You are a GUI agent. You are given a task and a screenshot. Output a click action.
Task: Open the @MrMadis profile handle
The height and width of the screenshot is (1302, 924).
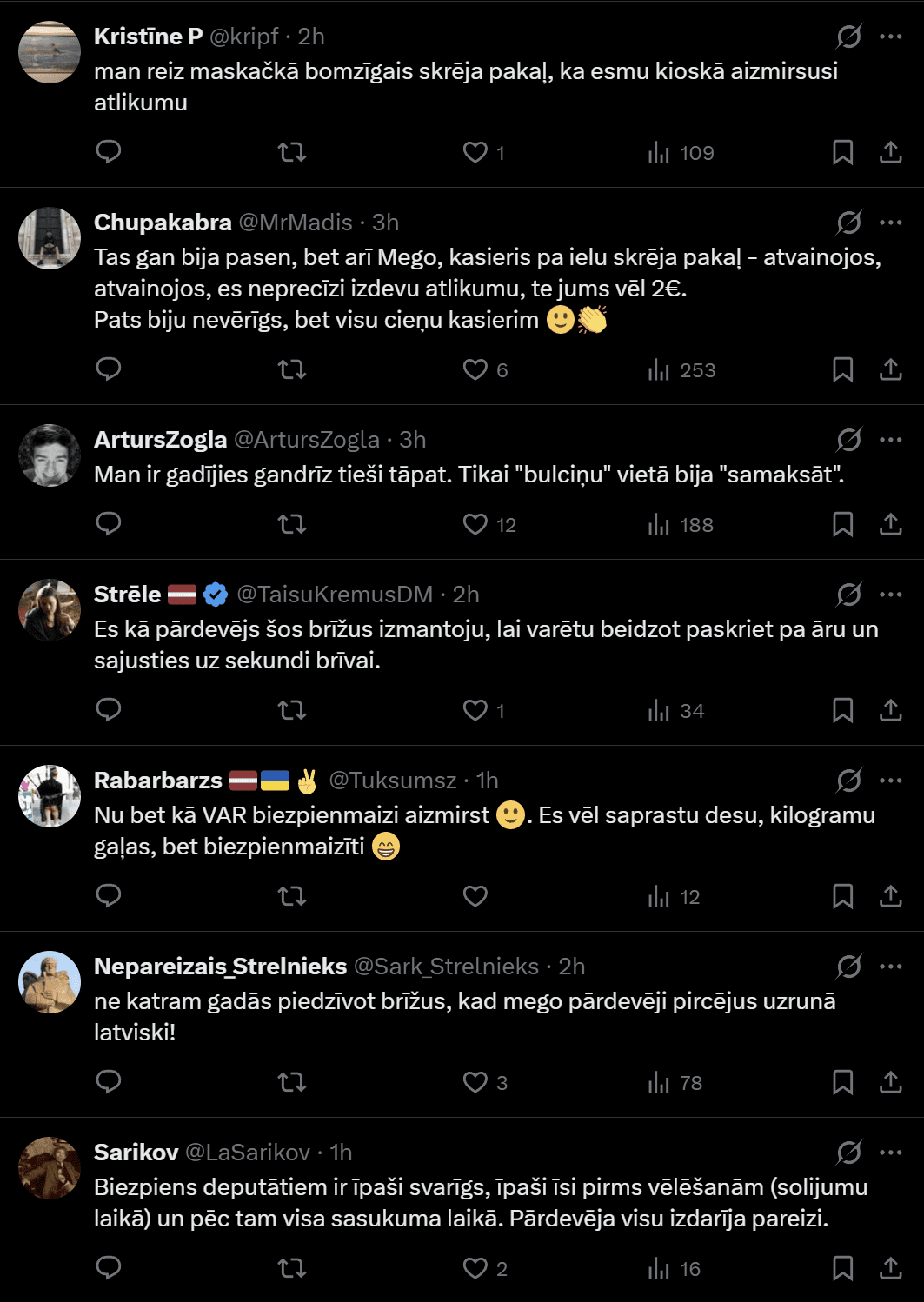tap(296, 223)
